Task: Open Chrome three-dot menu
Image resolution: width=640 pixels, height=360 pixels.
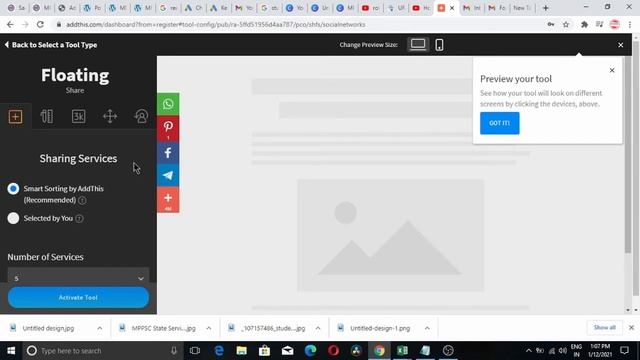Action: click(x=630, y=24)
